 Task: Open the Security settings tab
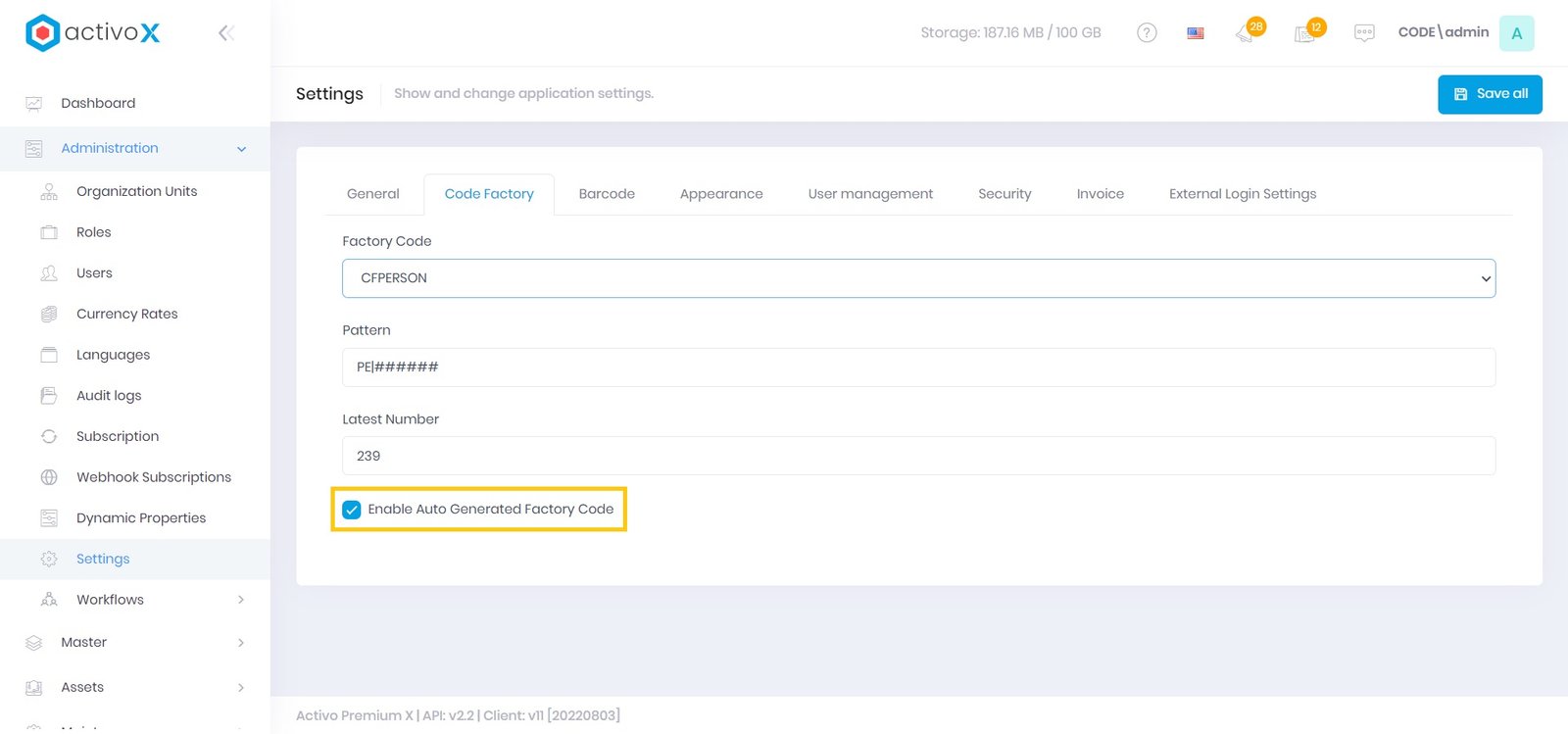1004,194
